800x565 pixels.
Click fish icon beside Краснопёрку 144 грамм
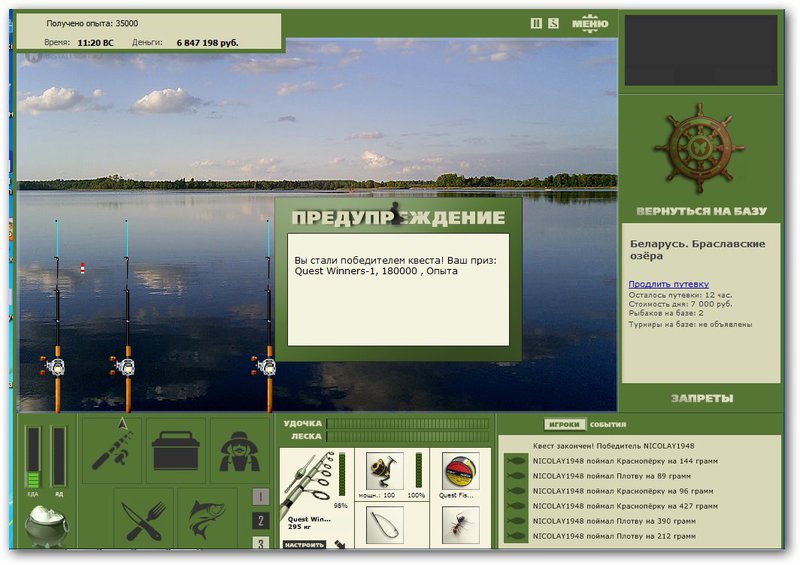coord(516,461)
